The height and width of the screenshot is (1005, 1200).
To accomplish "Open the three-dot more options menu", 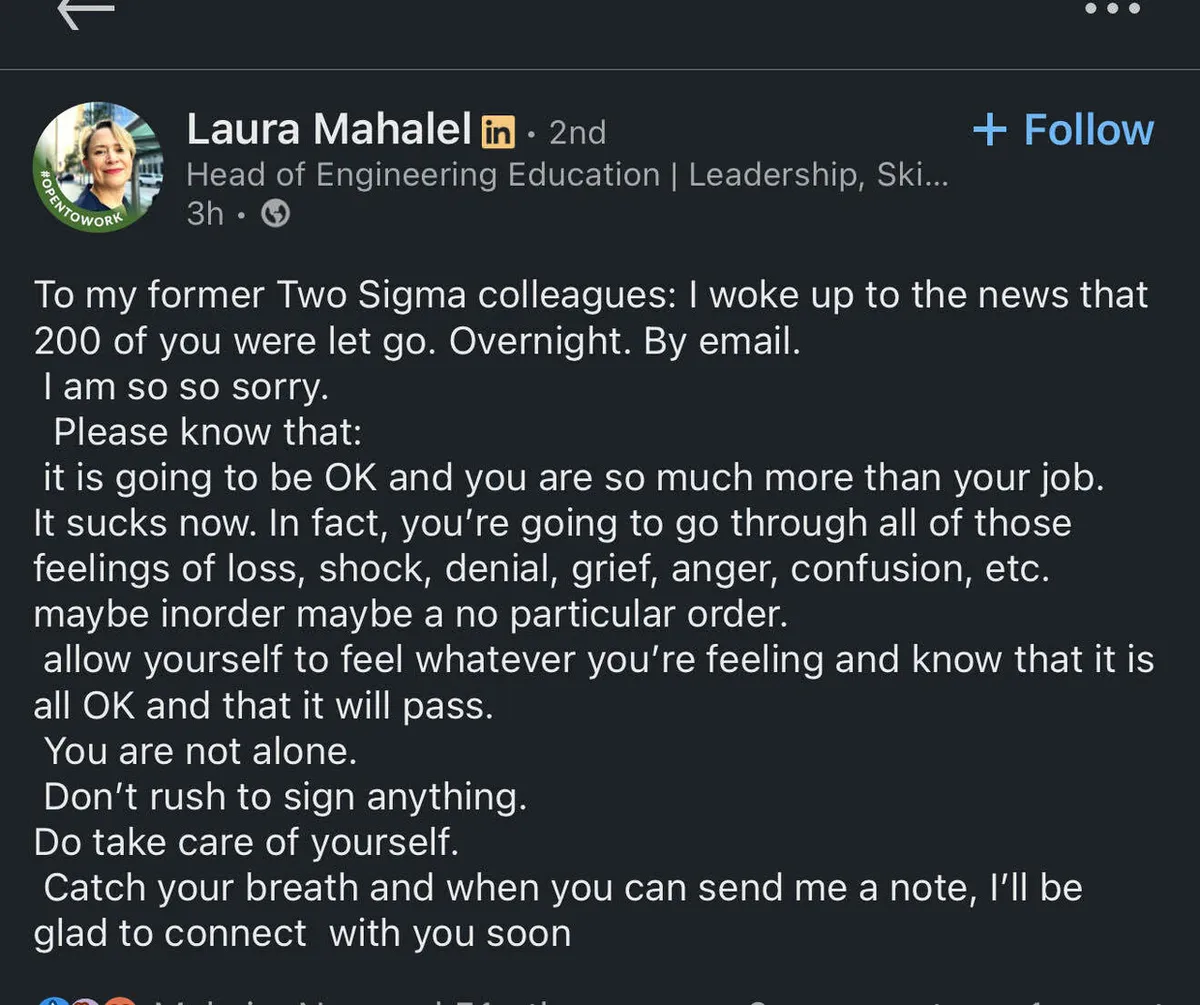I will pos(1112,8).
